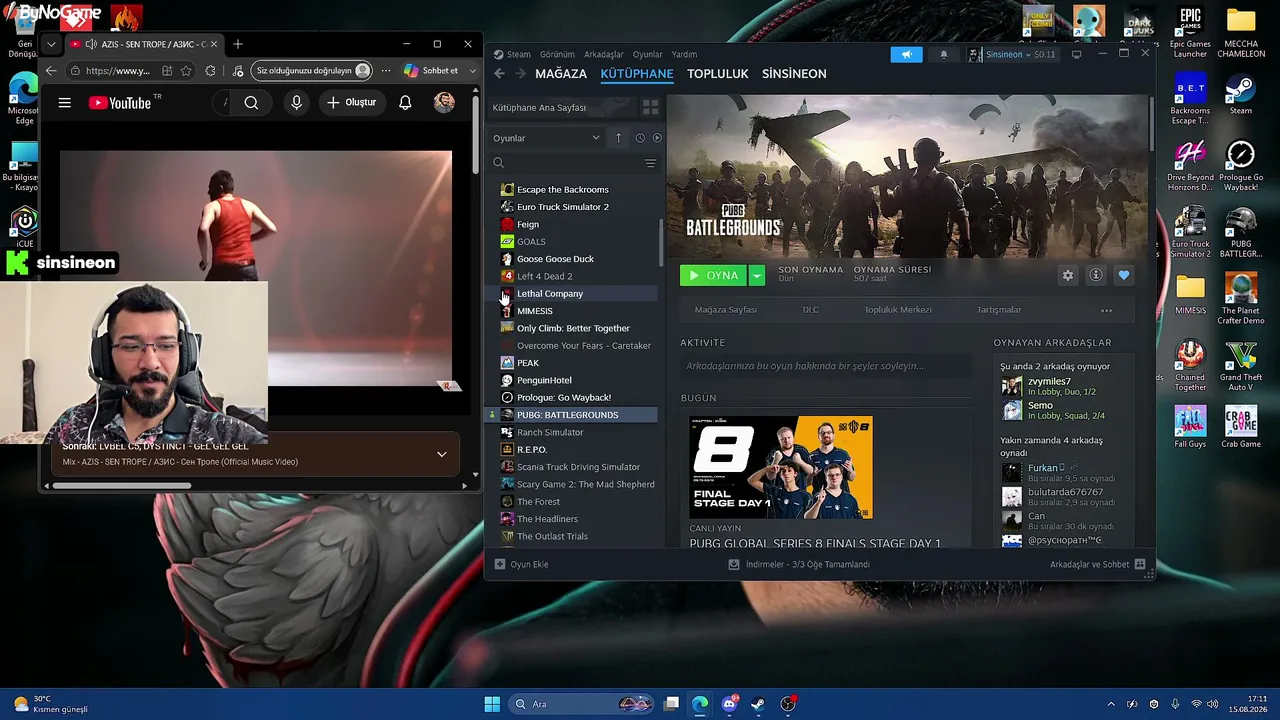Show hidden system tray icons chevron

pos(1110,704)
